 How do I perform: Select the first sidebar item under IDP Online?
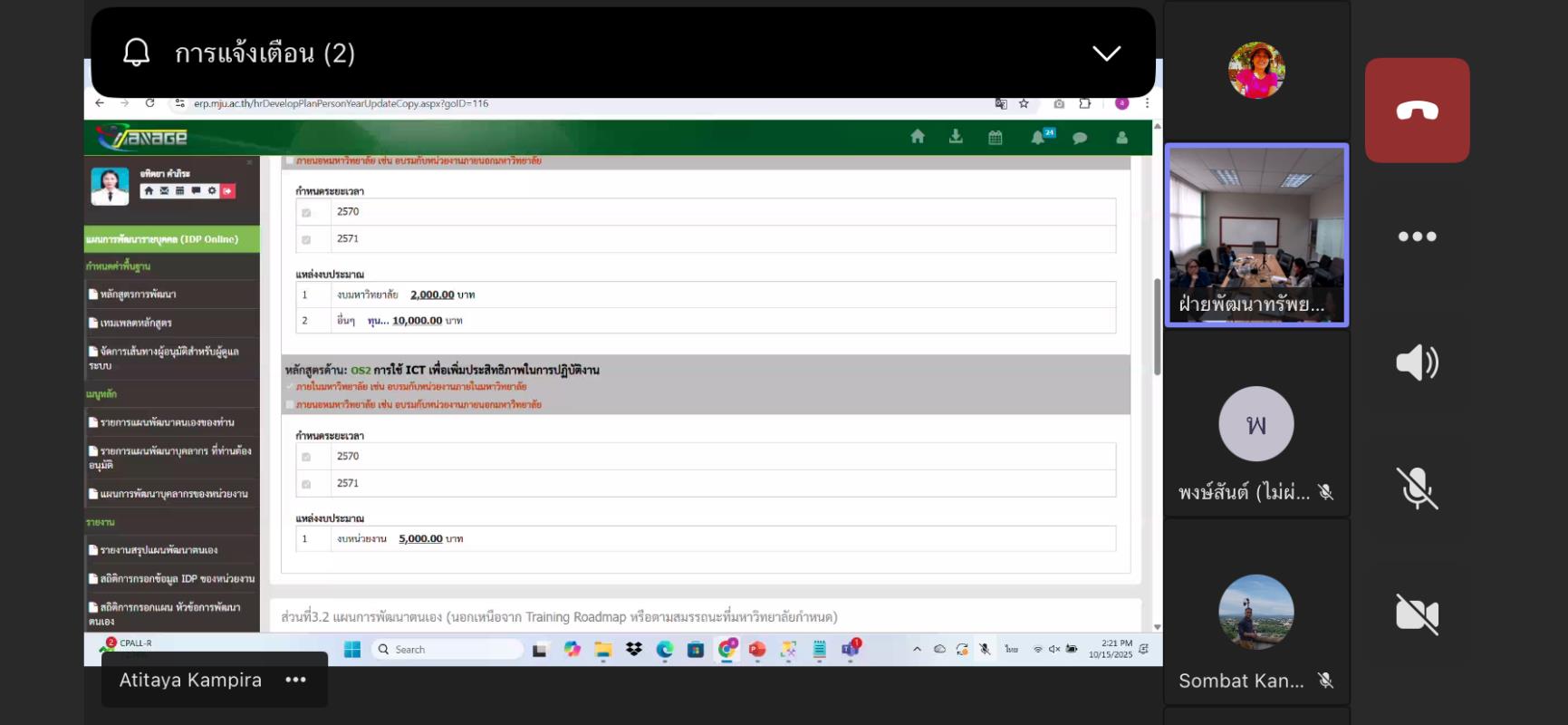pyautogui.click(x=138, y=295)
